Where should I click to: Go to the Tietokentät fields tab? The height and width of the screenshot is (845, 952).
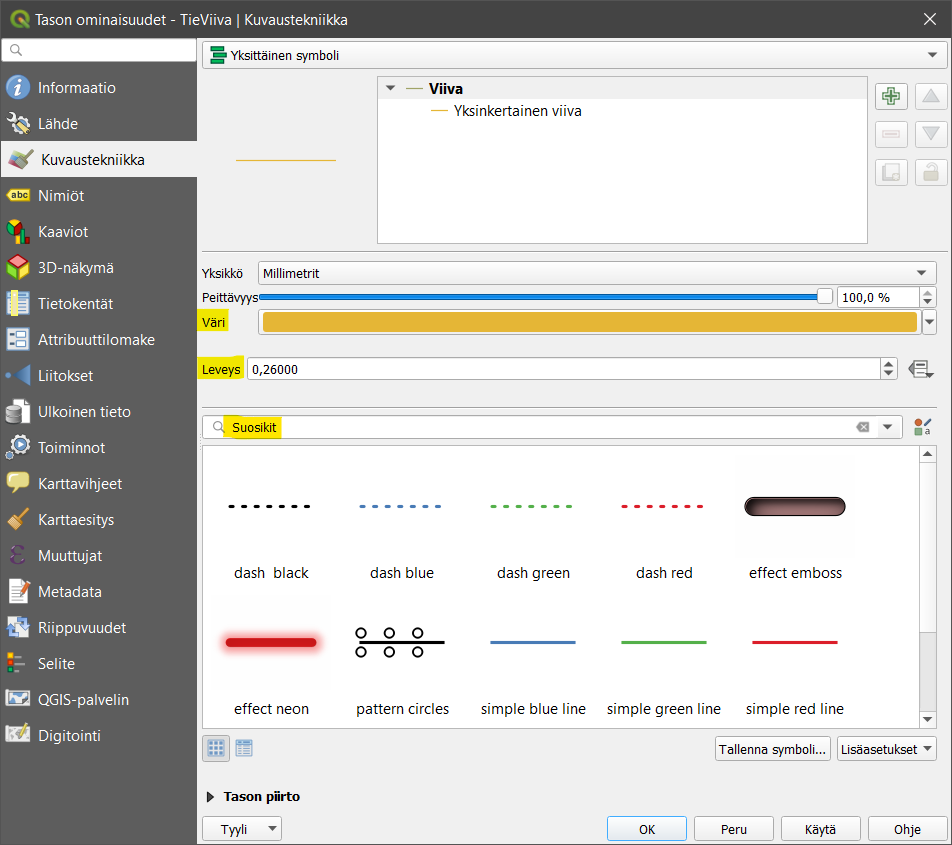75,304
